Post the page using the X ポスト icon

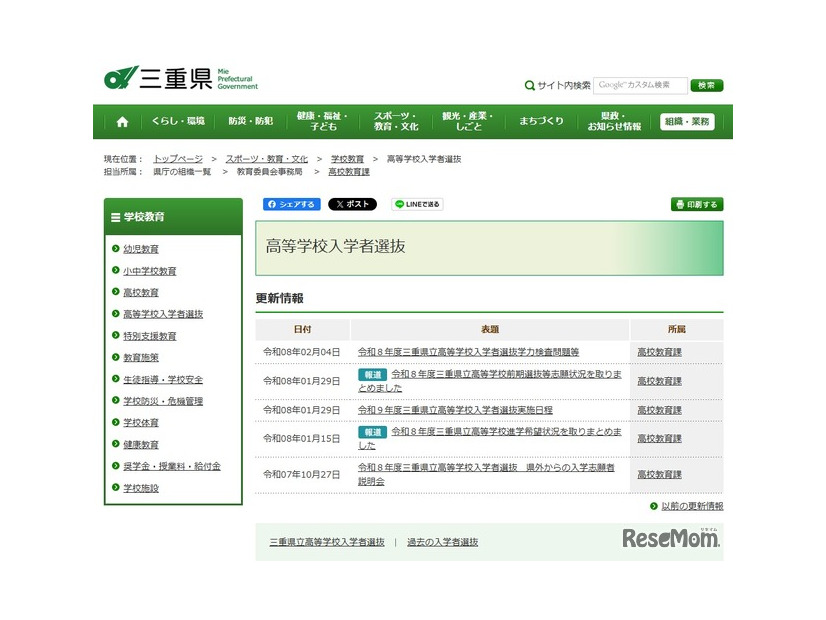(338, 204)
